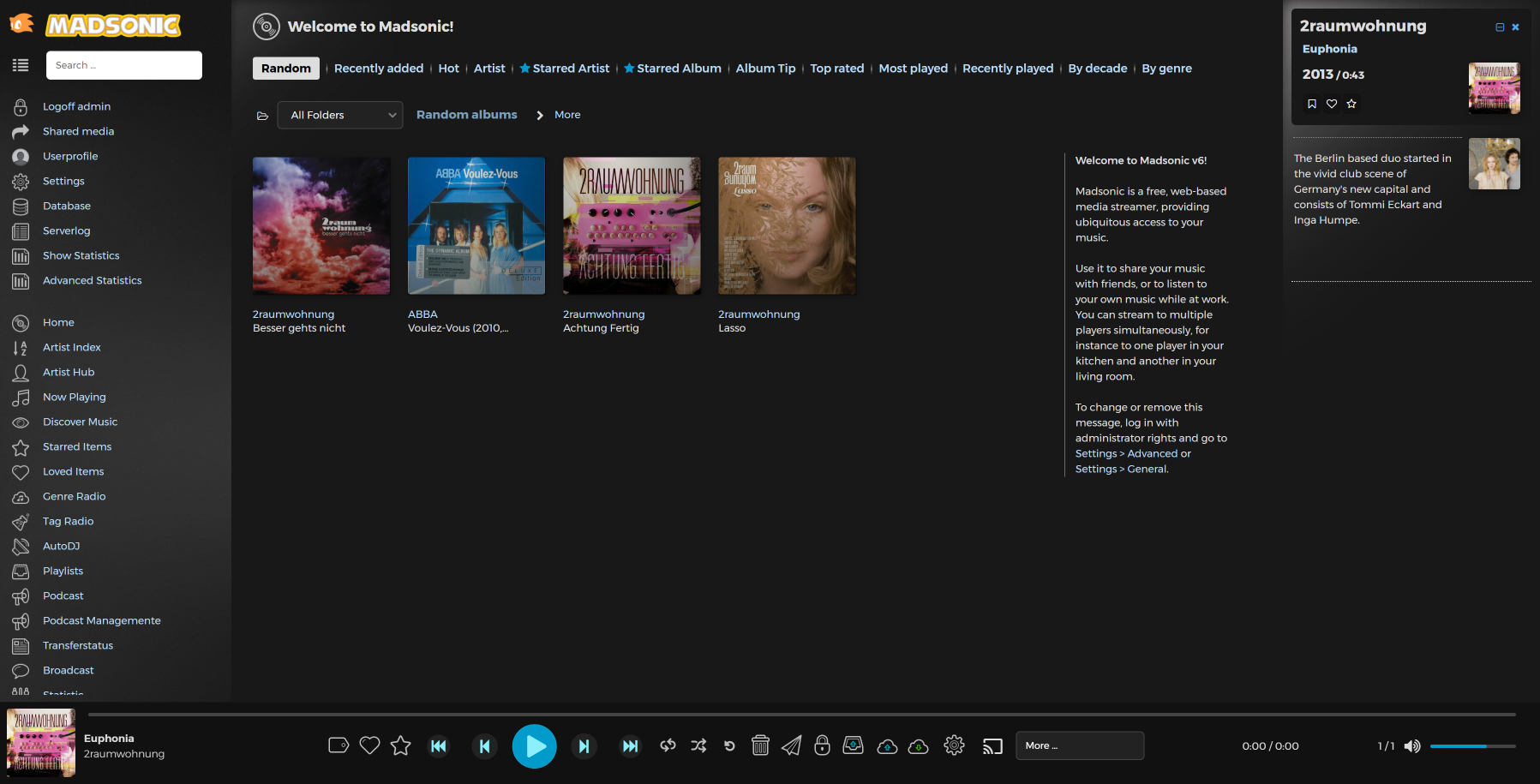Open Genre Radio from the sidebar
The width and height of the screenshot is (1540, 784).
pos(75,496)
